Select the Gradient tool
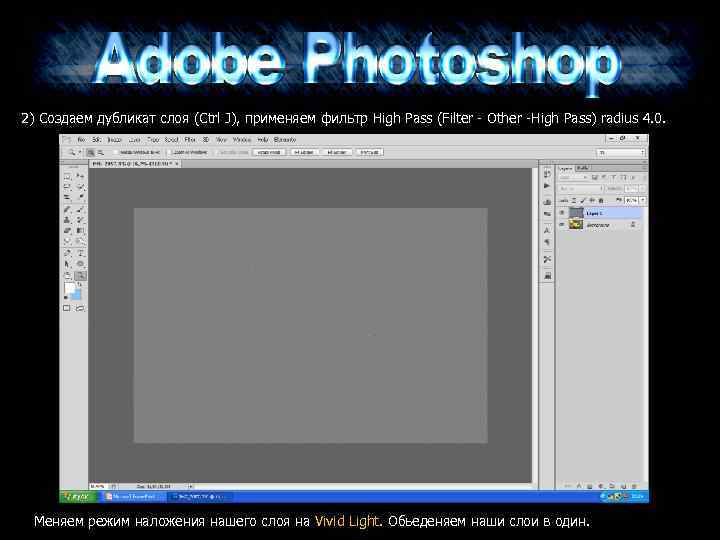This screenshot has width=720, height=540. (x=80, y=231)
